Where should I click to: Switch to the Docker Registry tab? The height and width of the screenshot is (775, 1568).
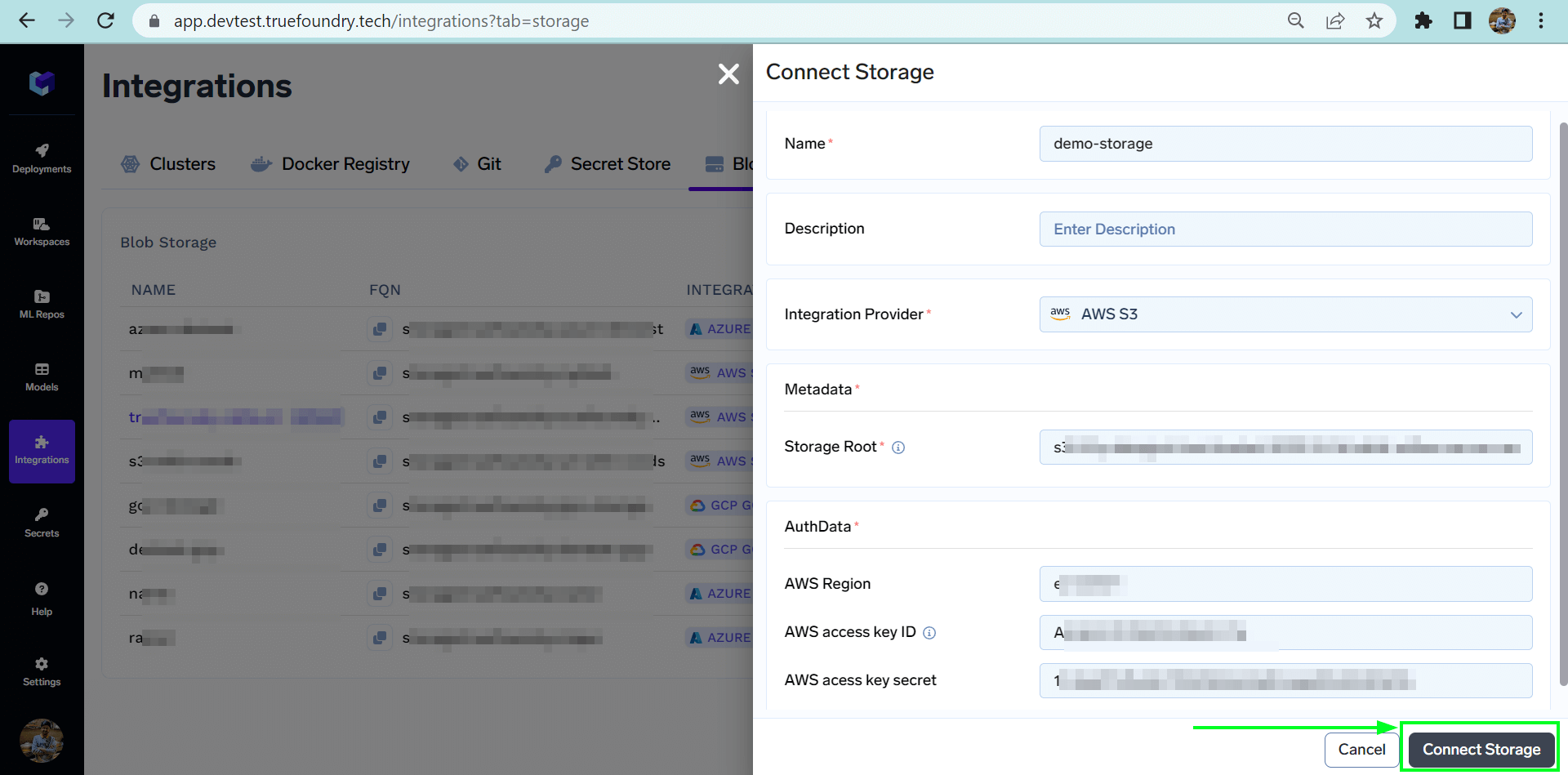[x=331, y=164]
